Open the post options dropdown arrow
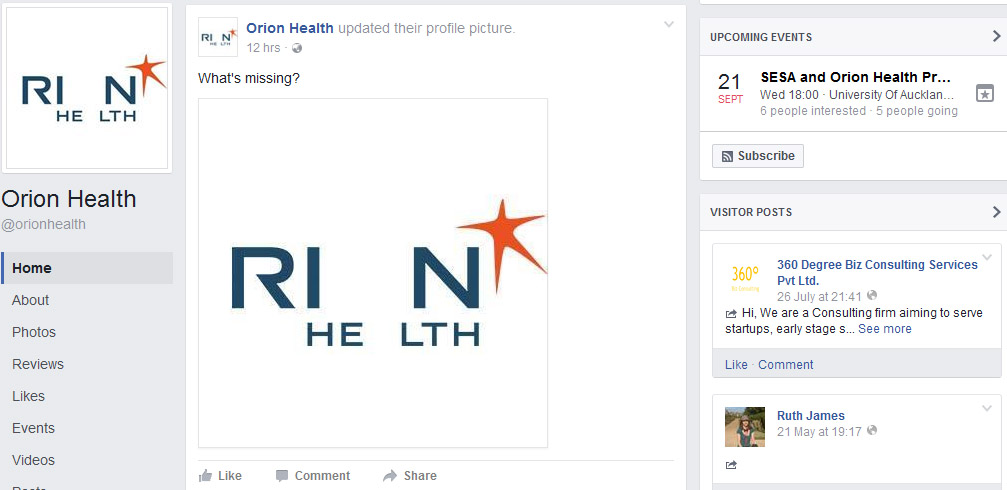1007x490 pixels. [x=669, y=25]
